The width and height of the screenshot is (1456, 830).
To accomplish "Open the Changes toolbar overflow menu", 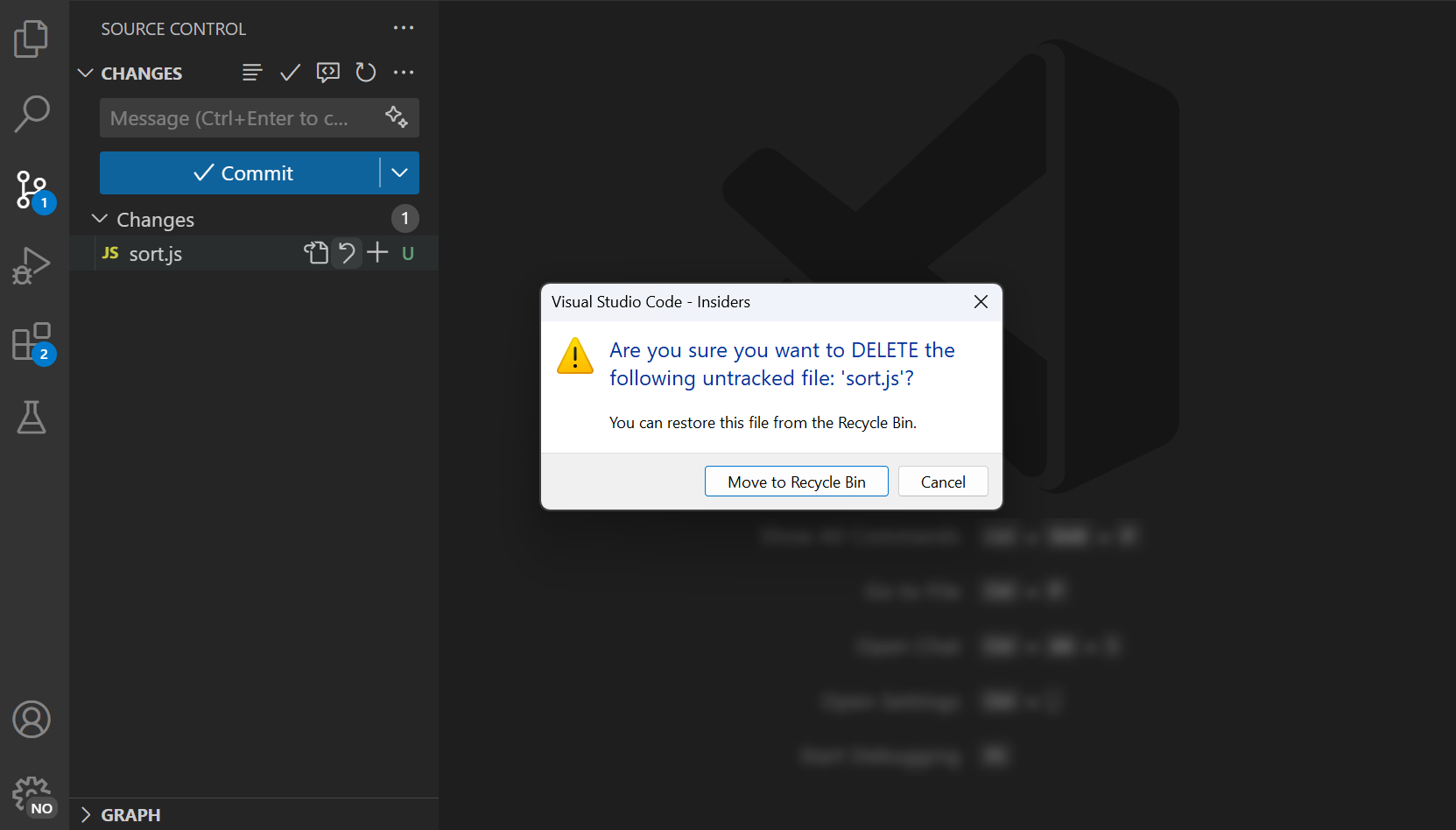I will click(x=404, y=73).
